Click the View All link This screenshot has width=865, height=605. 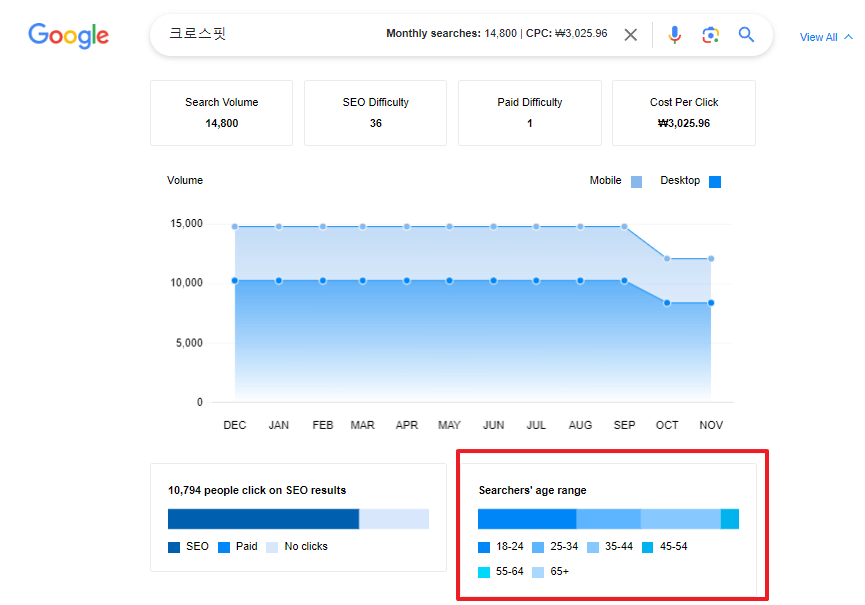click(x=819, y=37)
